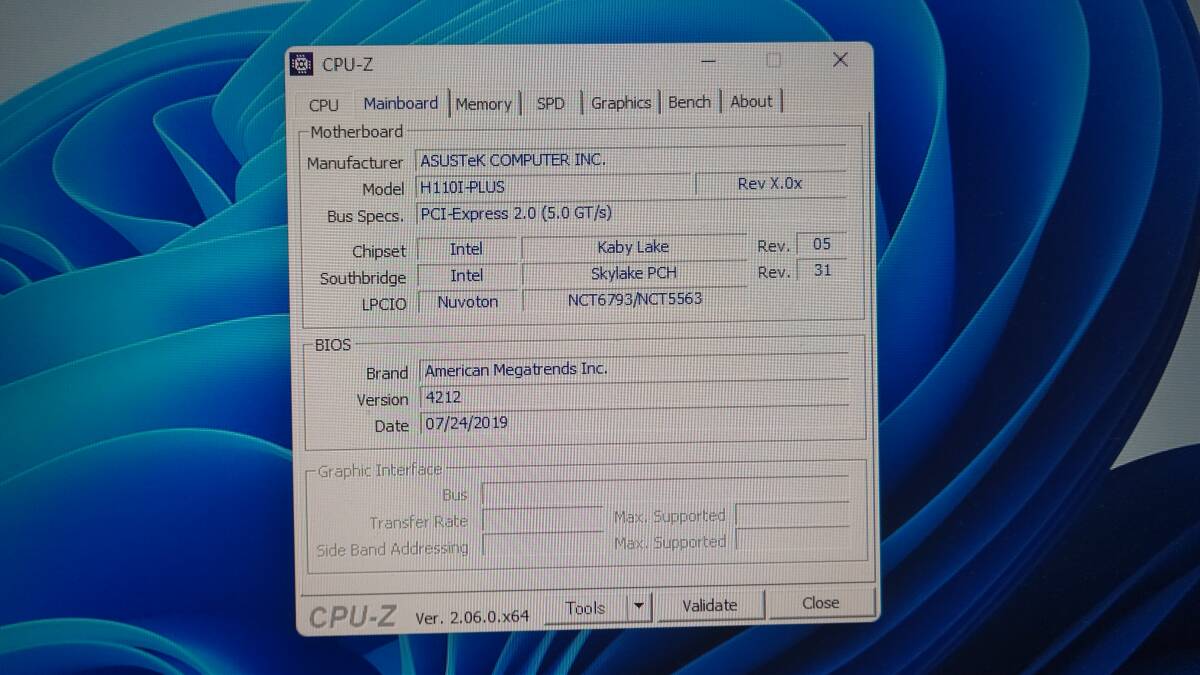
Task: Click the Nuvoton LPCIO vendor field
Action: (x=467, y=301)
